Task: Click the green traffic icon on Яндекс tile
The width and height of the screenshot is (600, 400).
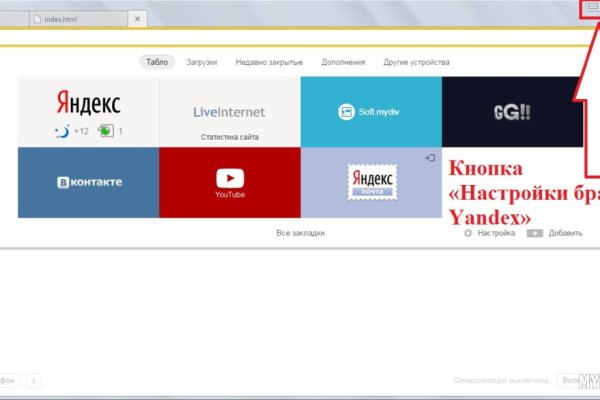Action: pyautogui.click(x=104, y=131)
